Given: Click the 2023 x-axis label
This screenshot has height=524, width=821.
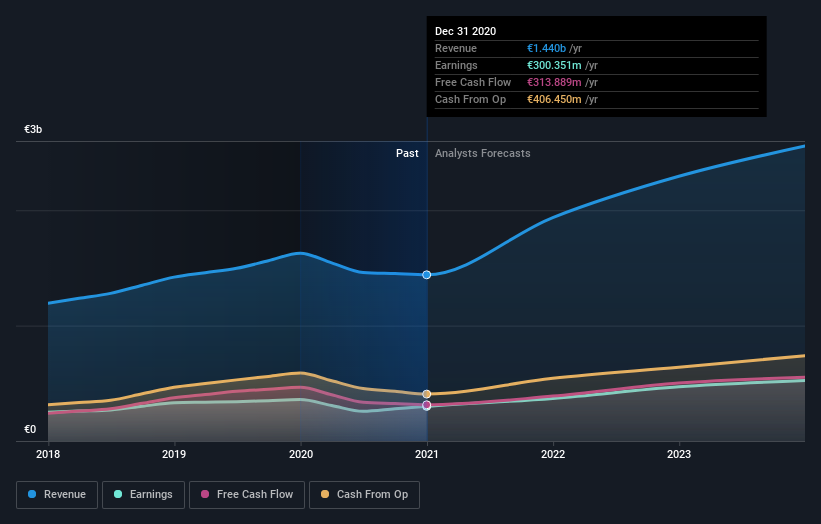Looking at the screenshot, I should pos(679,454).
